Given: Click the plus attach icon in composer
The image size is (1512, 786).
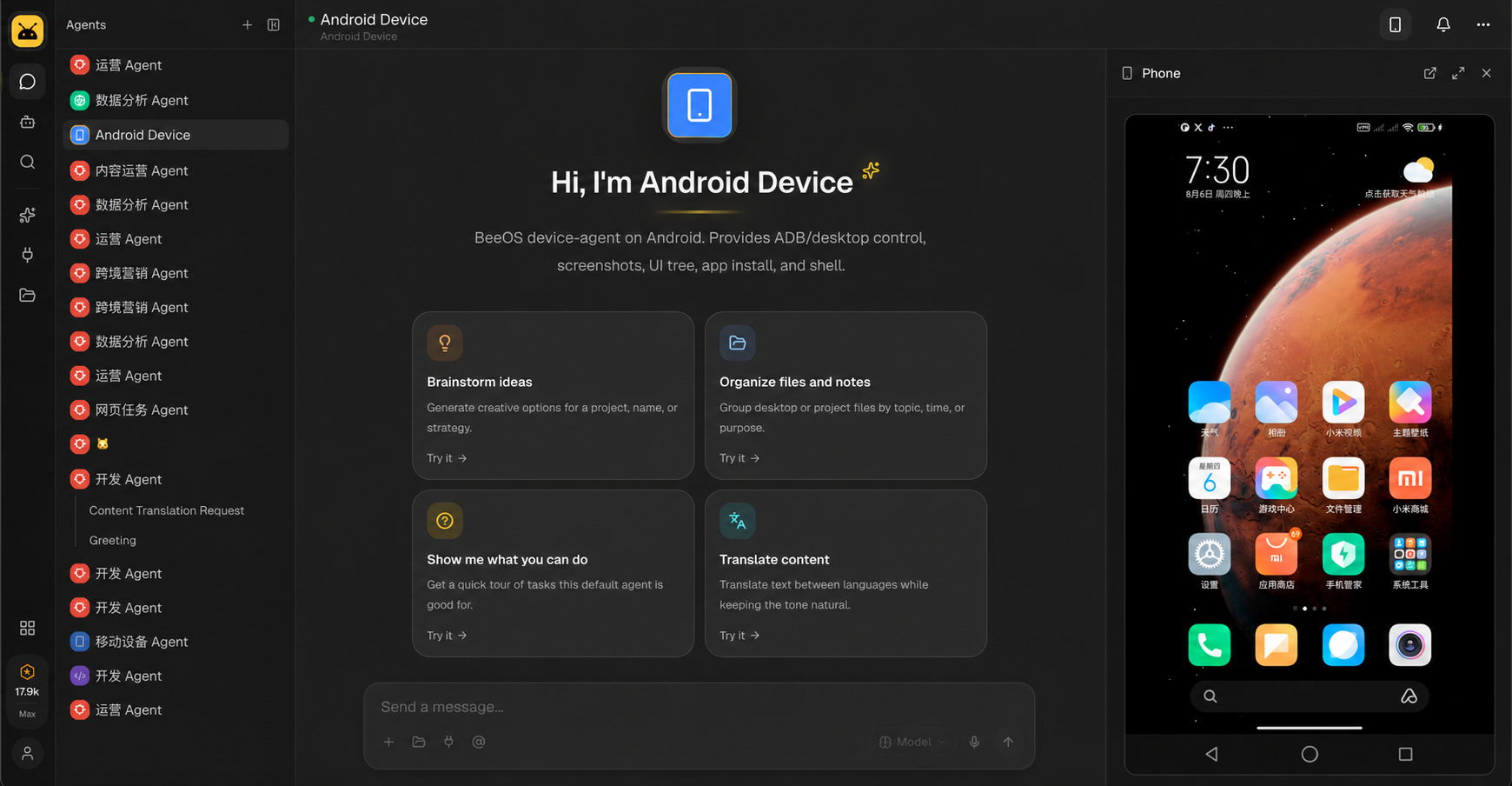Looking at the screenshot, I should pyautogui.click(x=389, y=742).
